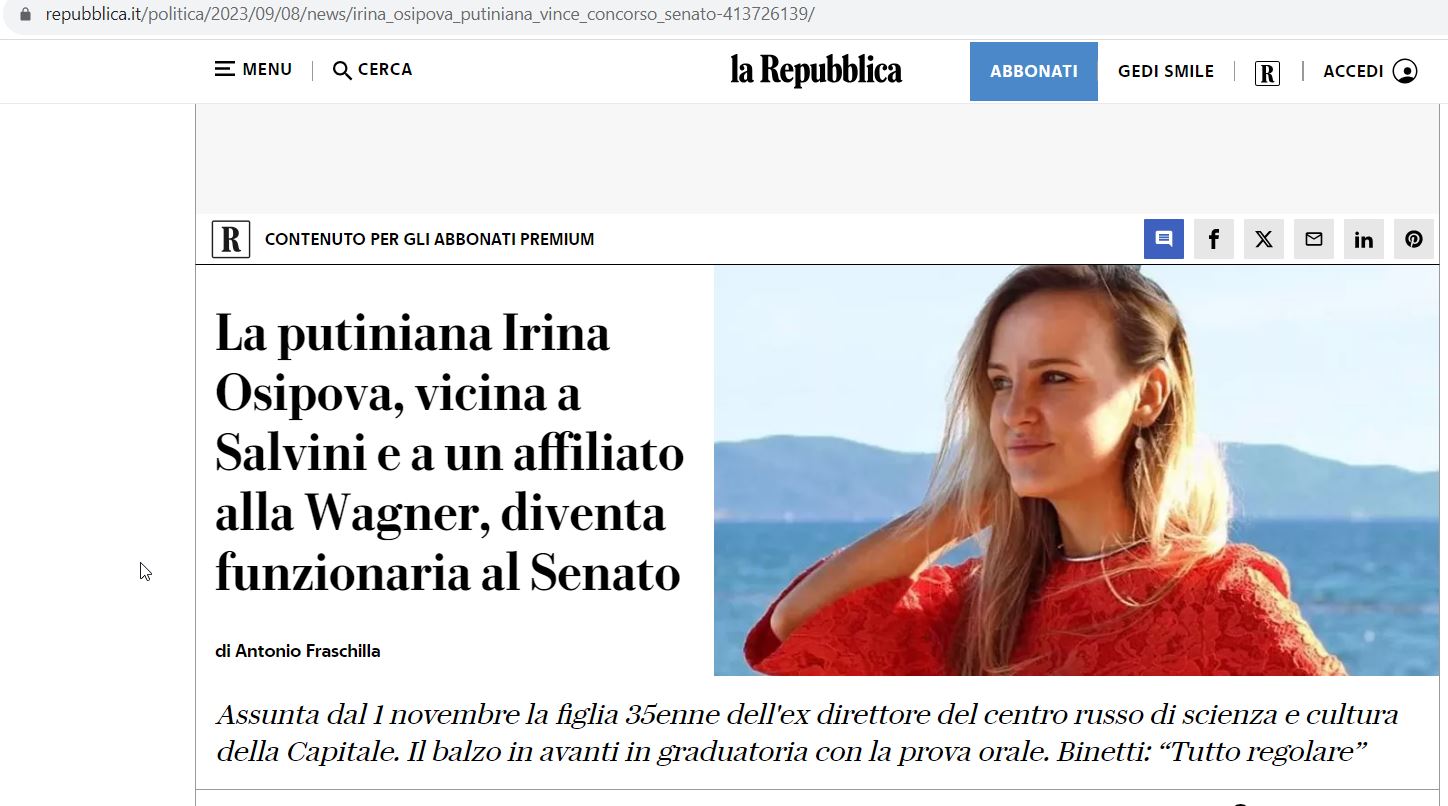Open the GEDI SMILE link
The width and height of the screenshot is (1448, 806).
click(x=1166, y=71)
